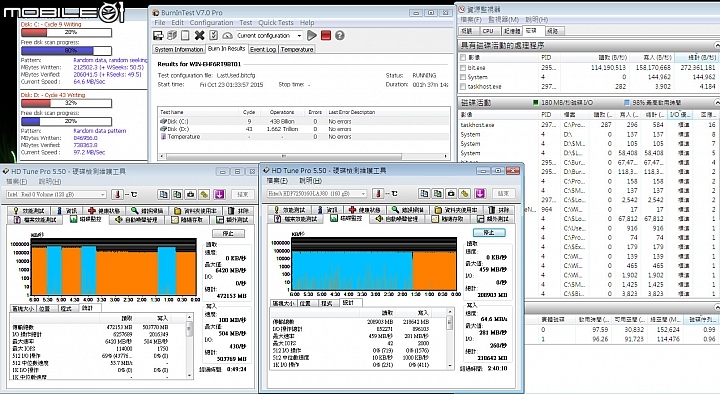Click BurnInTest second toolbar icon (3D boxes)

(172, 35)
